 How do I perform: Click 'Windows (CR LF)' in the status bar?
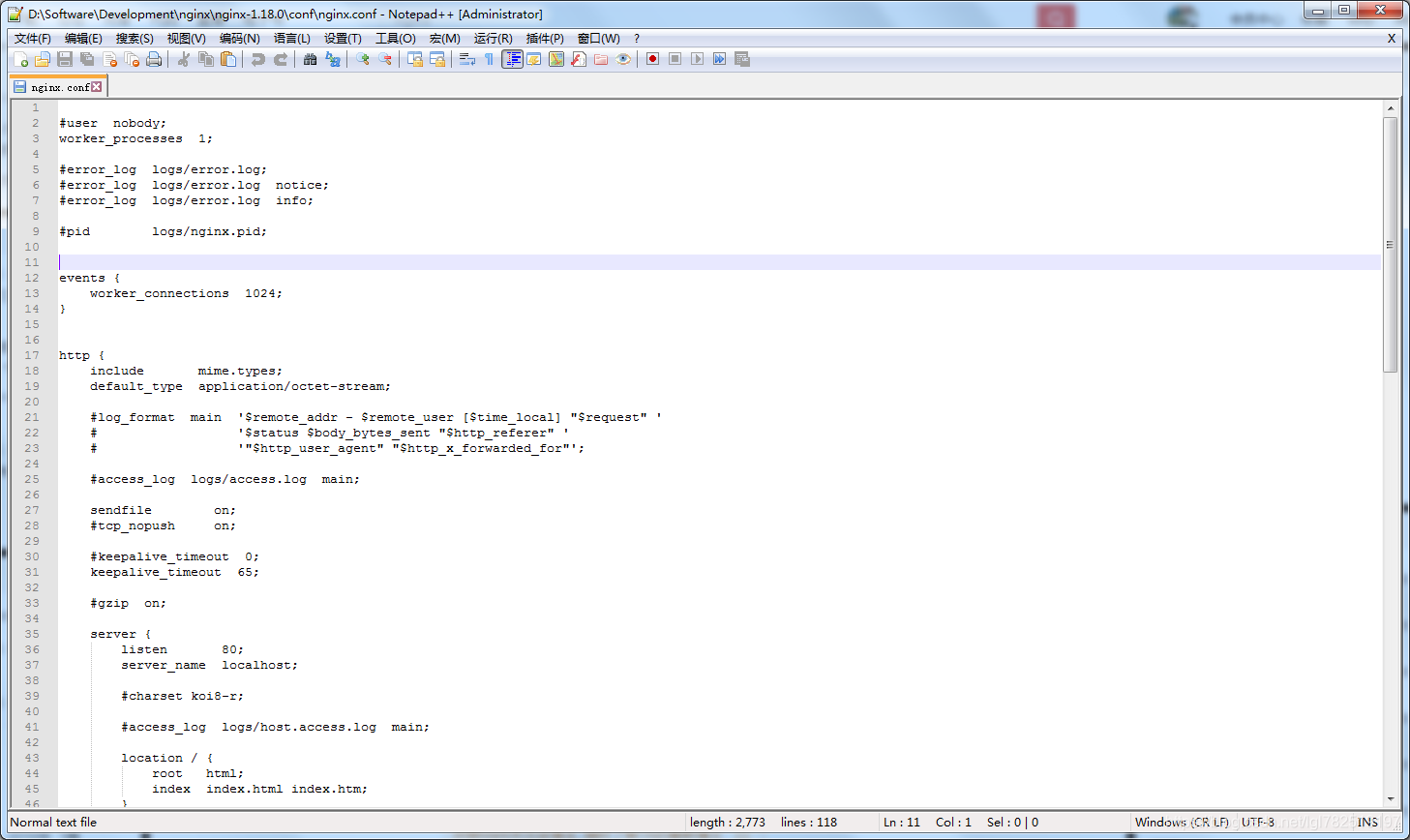pos(1182,823)
